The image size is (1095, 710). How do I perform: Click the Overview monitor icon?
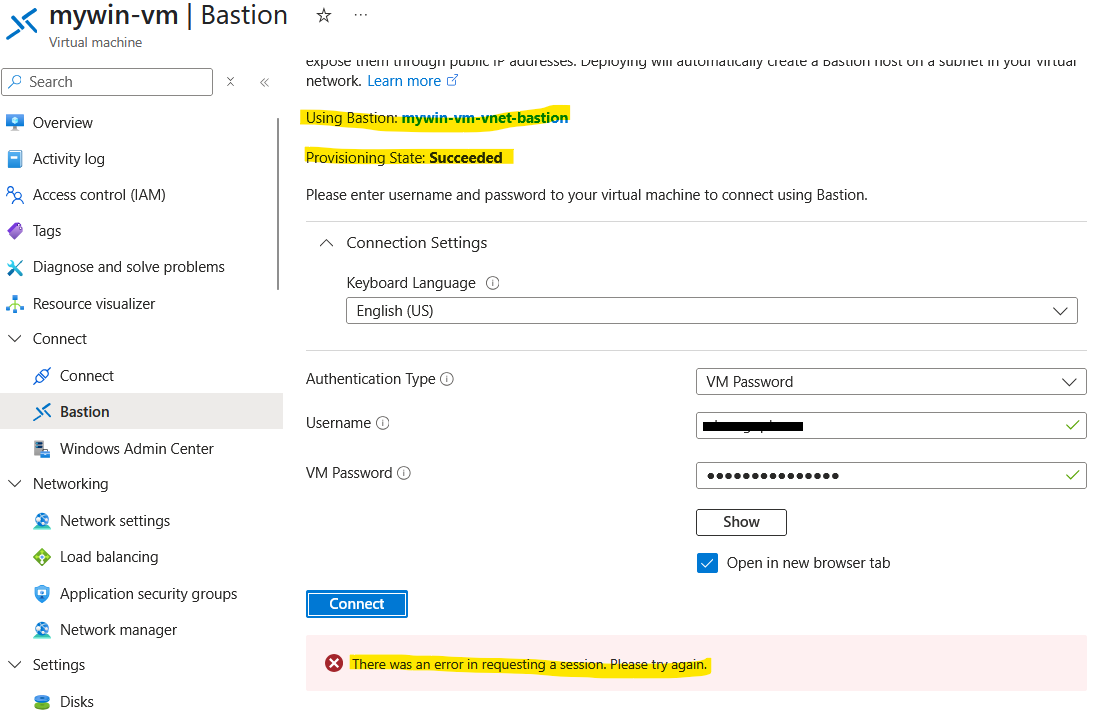click(x=15, y=123)
